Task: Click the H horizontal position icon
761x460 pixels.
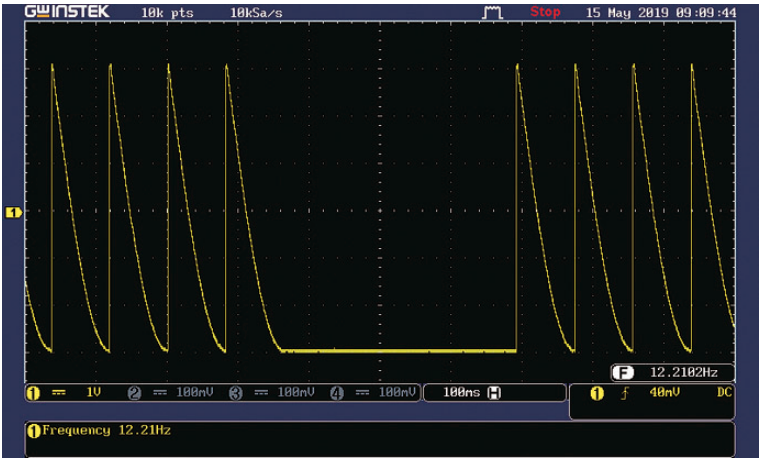Action: (495, 393)
